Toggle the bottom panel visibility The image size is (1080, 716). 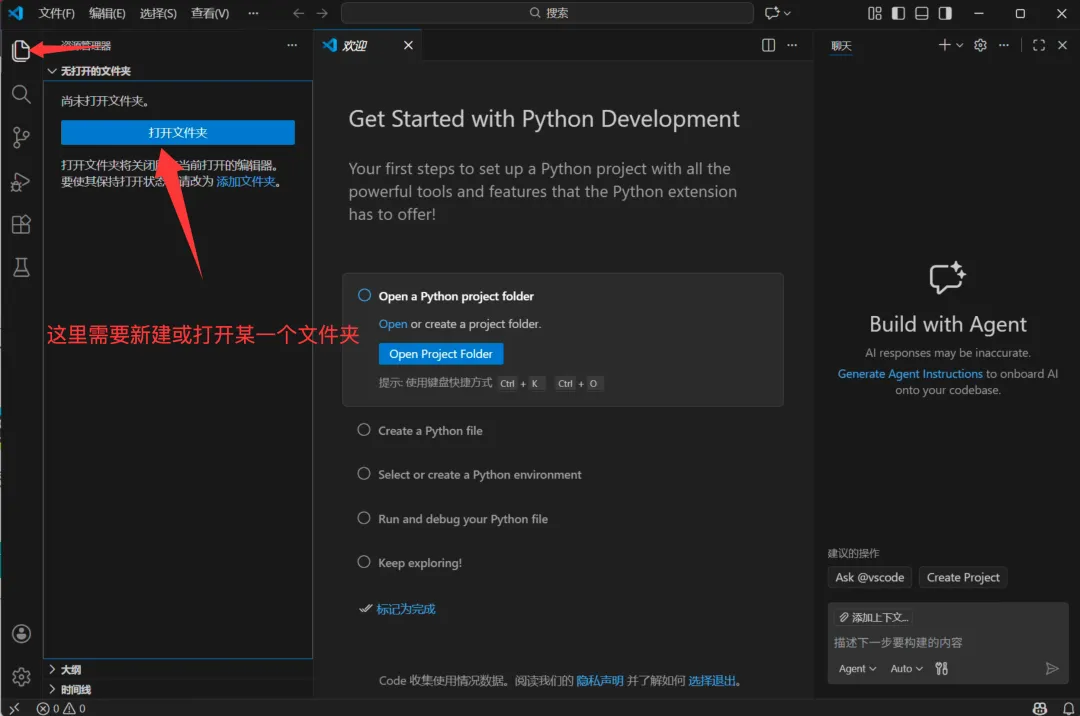[922, 13]
